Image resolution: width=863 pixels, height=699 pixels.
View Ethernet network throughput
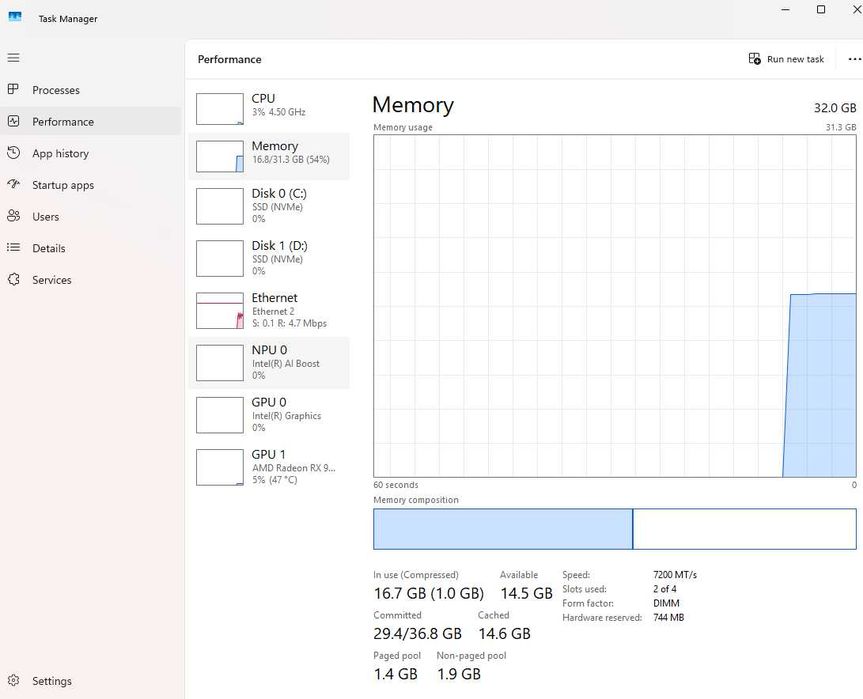point(268,310)
